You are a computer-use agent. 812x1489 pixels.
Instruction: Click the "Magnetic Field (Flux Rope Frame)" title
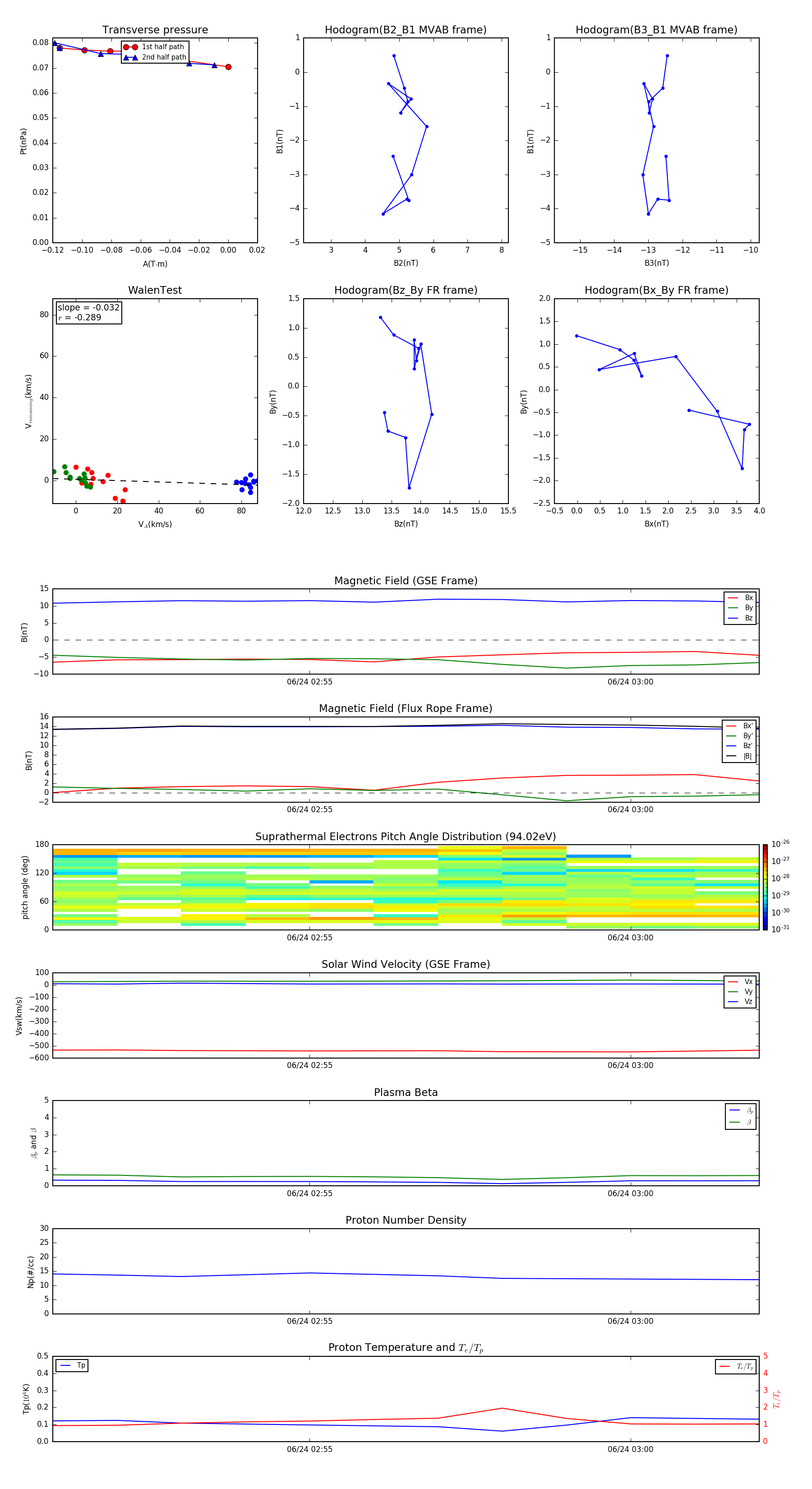point(406,709)
